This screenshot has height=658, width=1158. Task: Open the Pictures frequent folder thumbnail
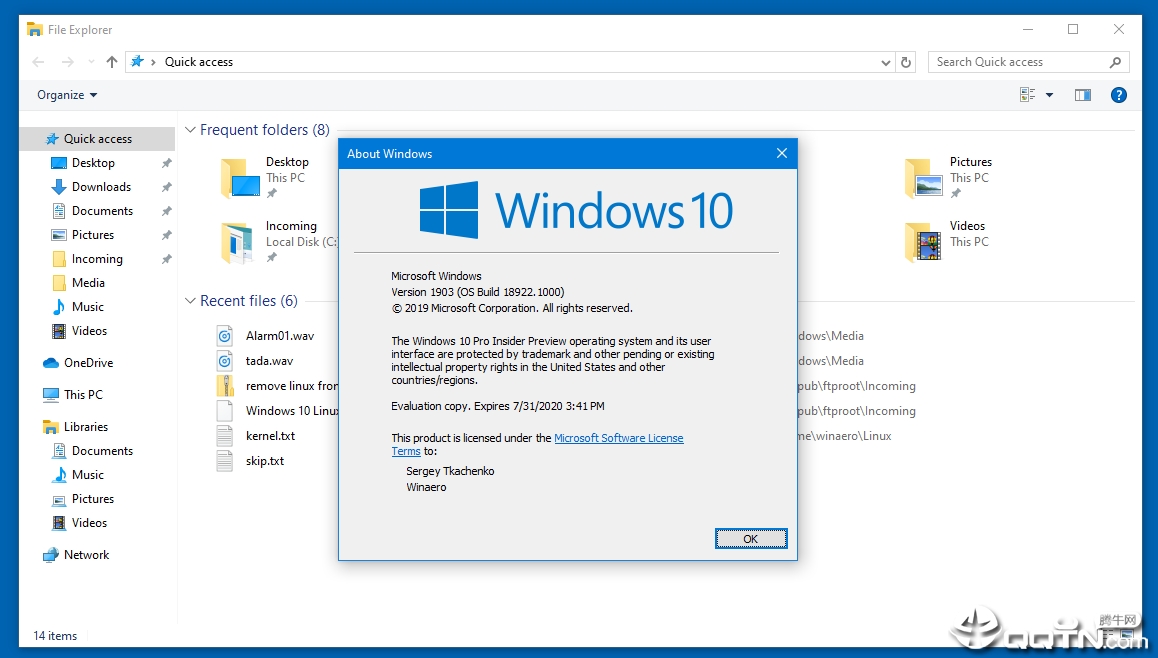[923, 178]
